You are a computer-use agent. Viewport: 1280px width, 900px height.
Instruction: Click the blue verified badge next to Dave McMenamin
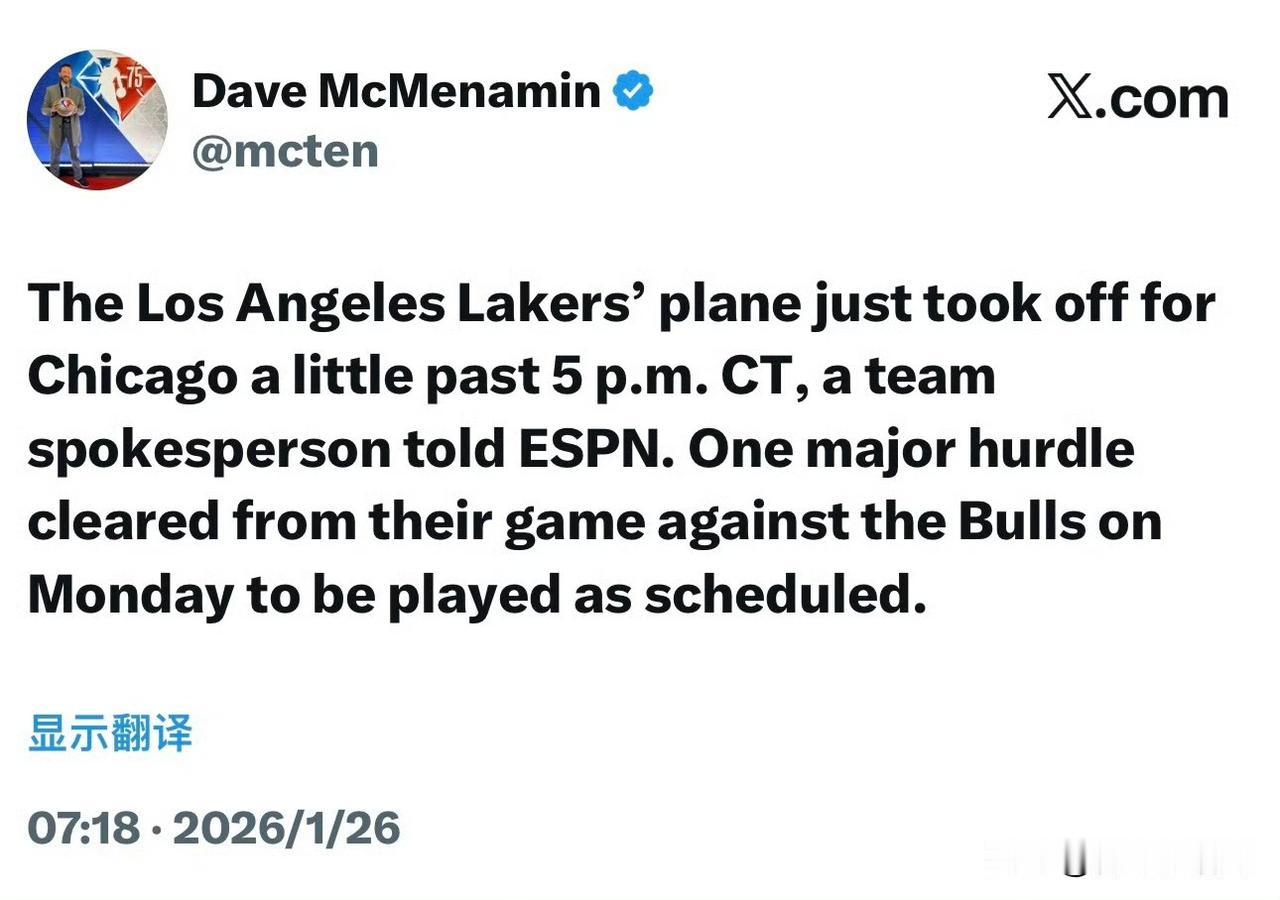[x=634, y=88]
